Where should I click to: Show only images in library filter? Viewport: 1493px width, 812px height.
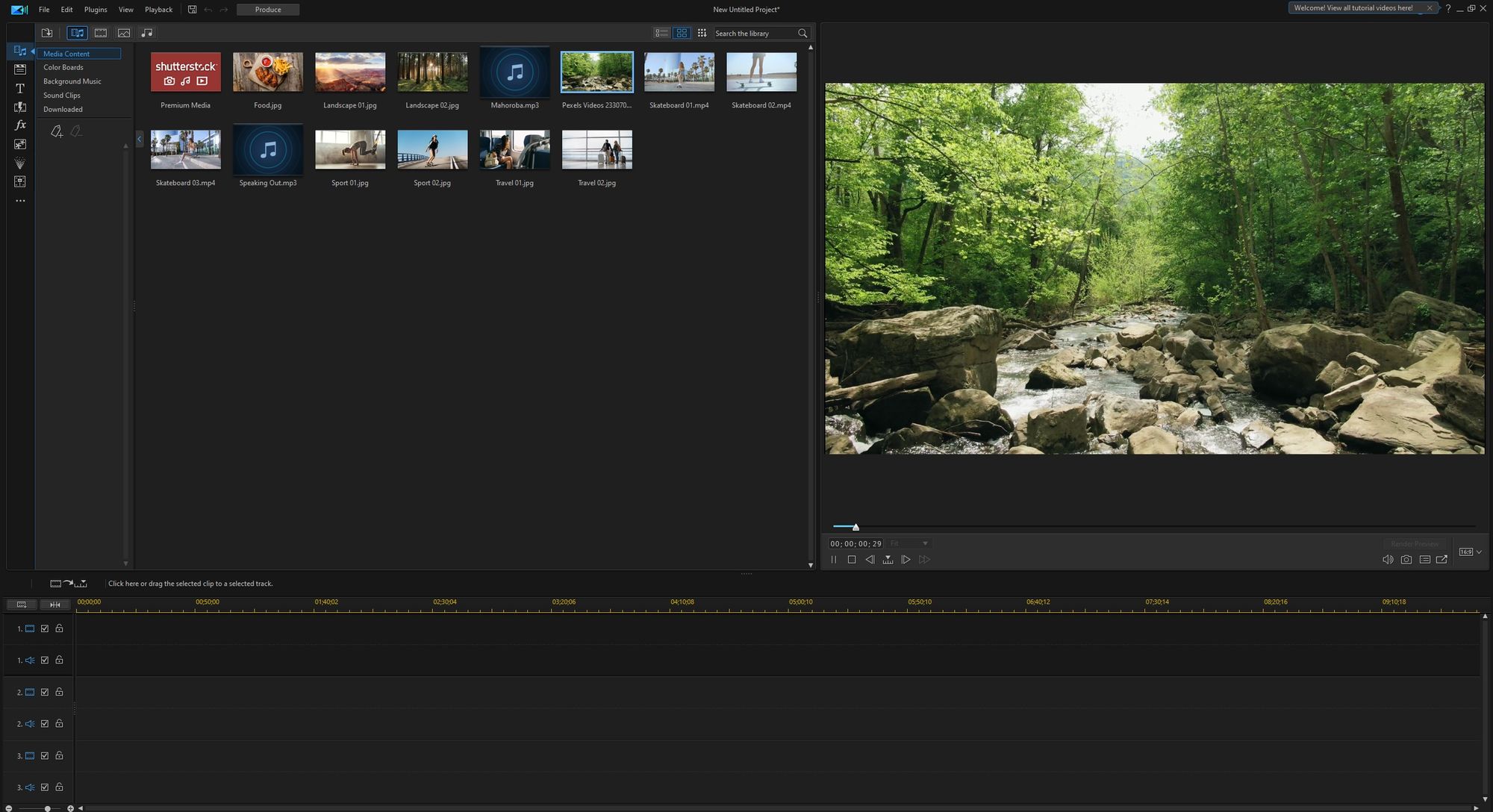point(124,33)
